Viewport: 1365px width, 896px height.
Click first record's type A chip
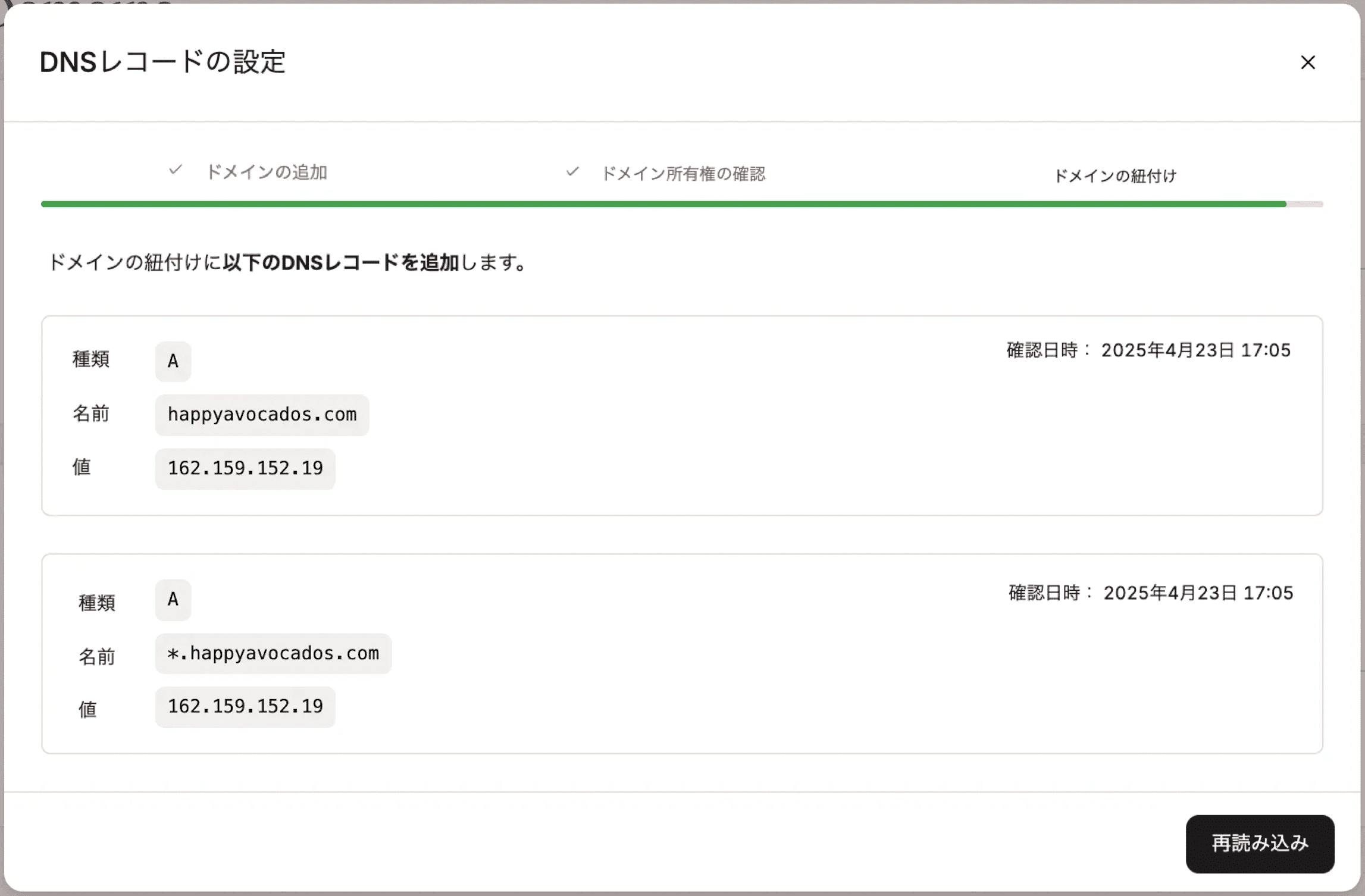(173, 361)
